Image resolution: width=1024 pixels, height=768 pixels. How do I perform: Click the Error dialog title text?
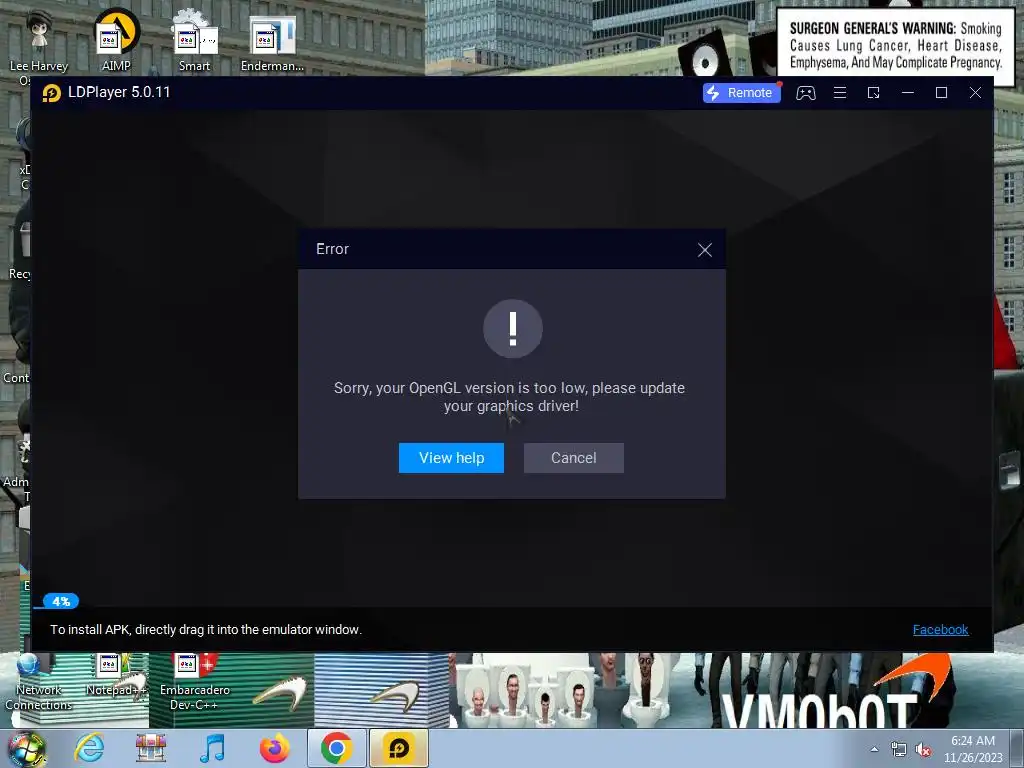pyautogui.click(x=332, y=249)
